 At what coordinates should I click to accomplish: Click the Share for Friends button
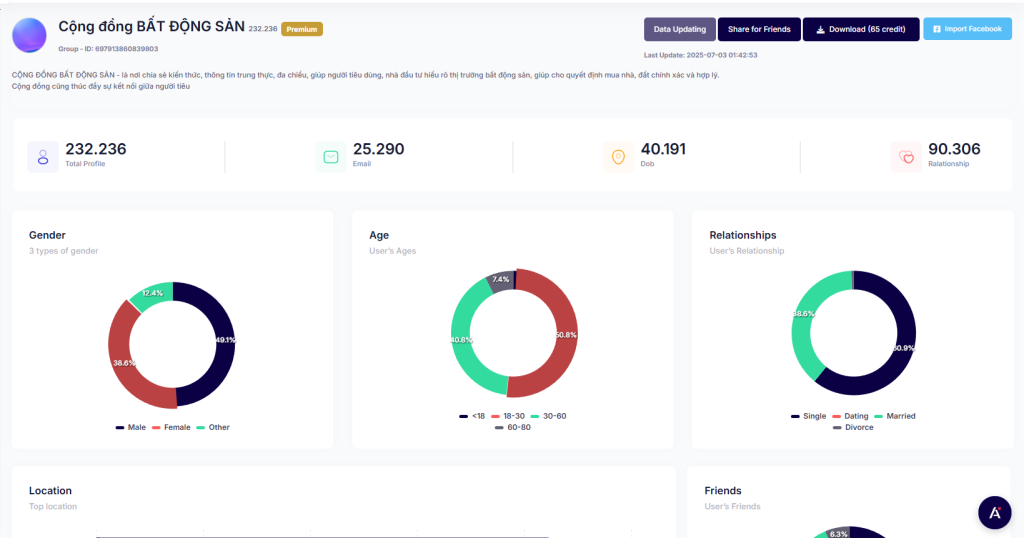(x=759, y=29)
